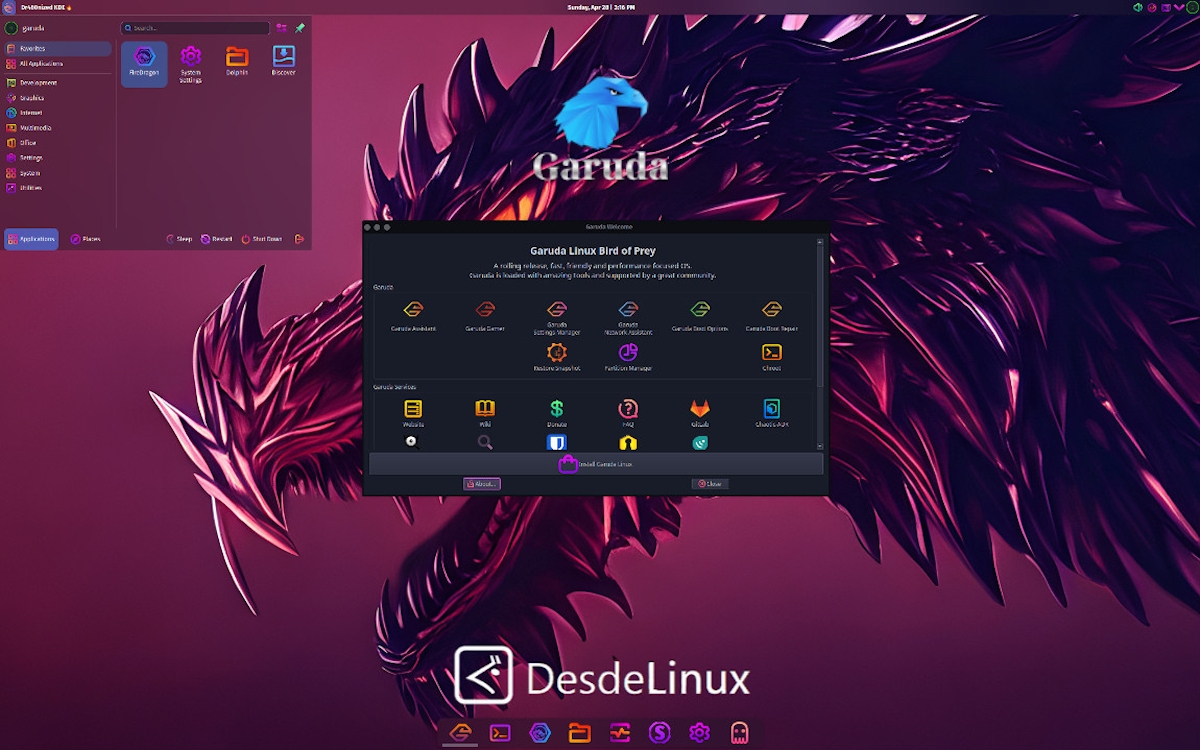Open the ghost icon in the dock

739,733
